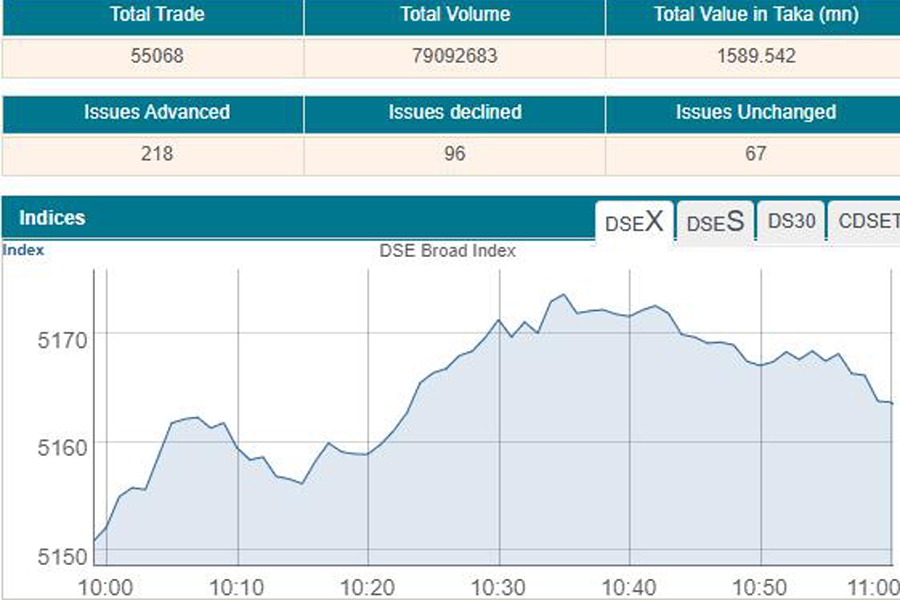900x600 pixels.
Task: Show the CDSET index tab
Action: [866, 222]
